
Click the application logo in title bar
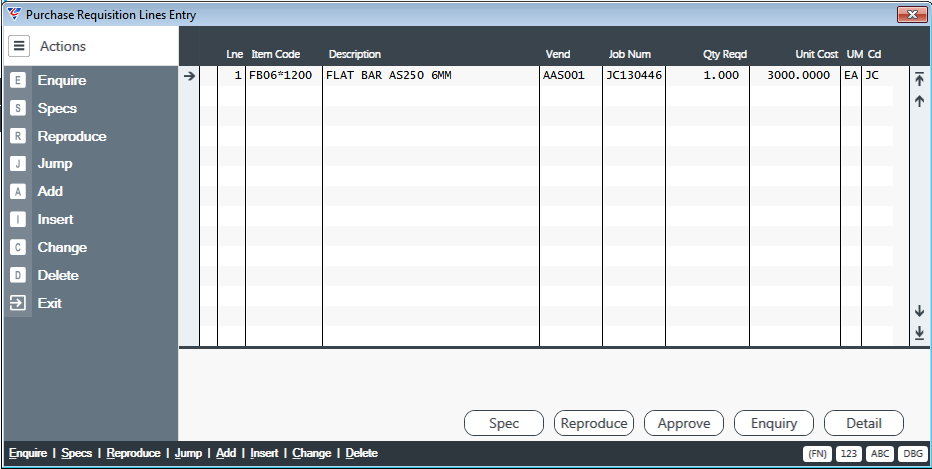tap(15, 14)
